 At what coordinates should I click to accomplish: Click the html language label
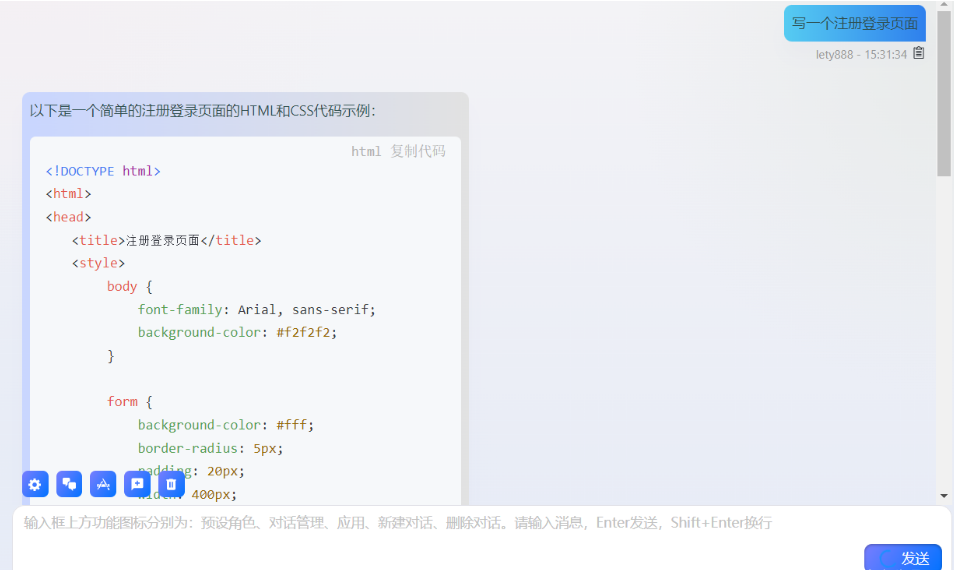click(366, 151)
